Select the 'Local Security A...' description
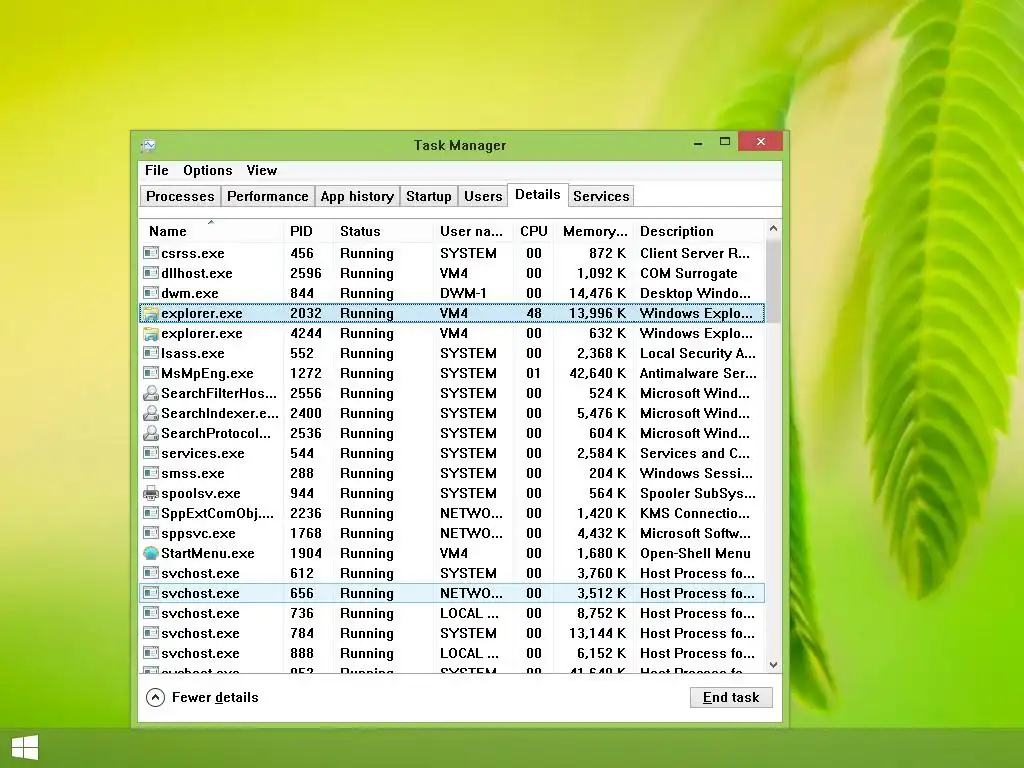 (697, 353)
